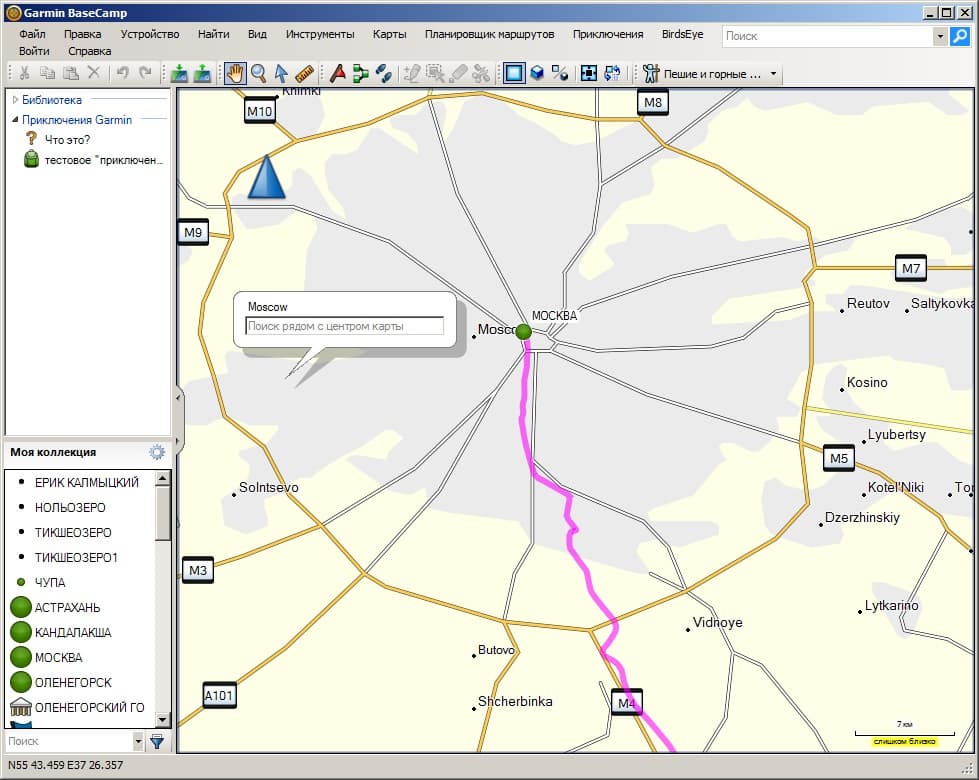Select the New Waypoint flag tool
This screenshot has width=979, height=780.
338,73
